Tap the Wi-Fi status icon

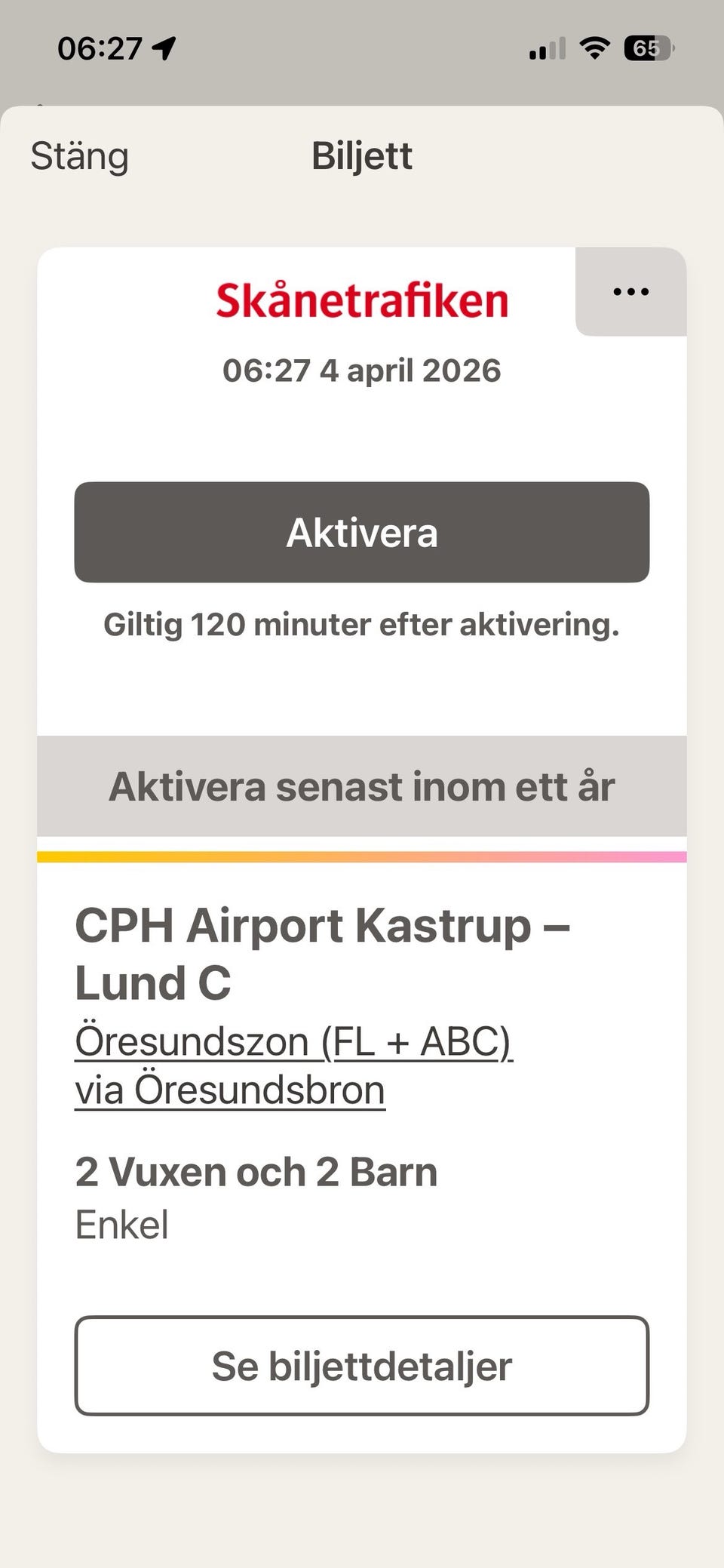[594, 49]
